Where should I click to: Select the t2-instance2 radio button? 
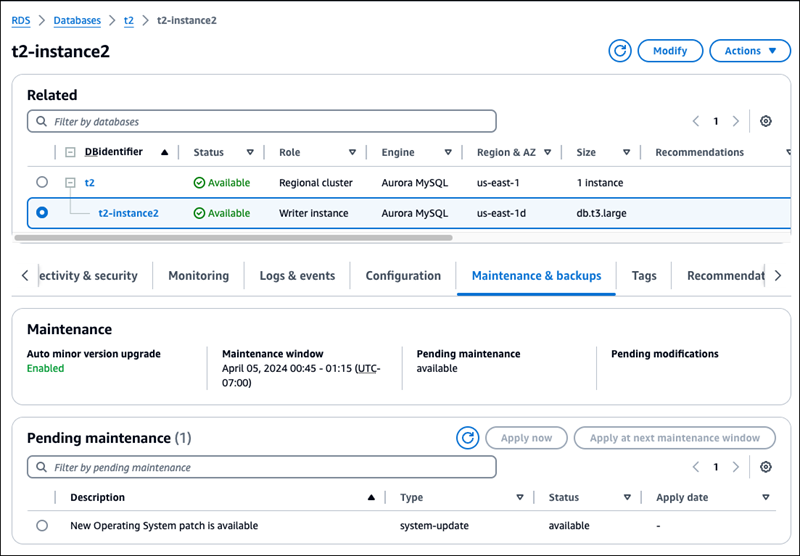[41, 213]
